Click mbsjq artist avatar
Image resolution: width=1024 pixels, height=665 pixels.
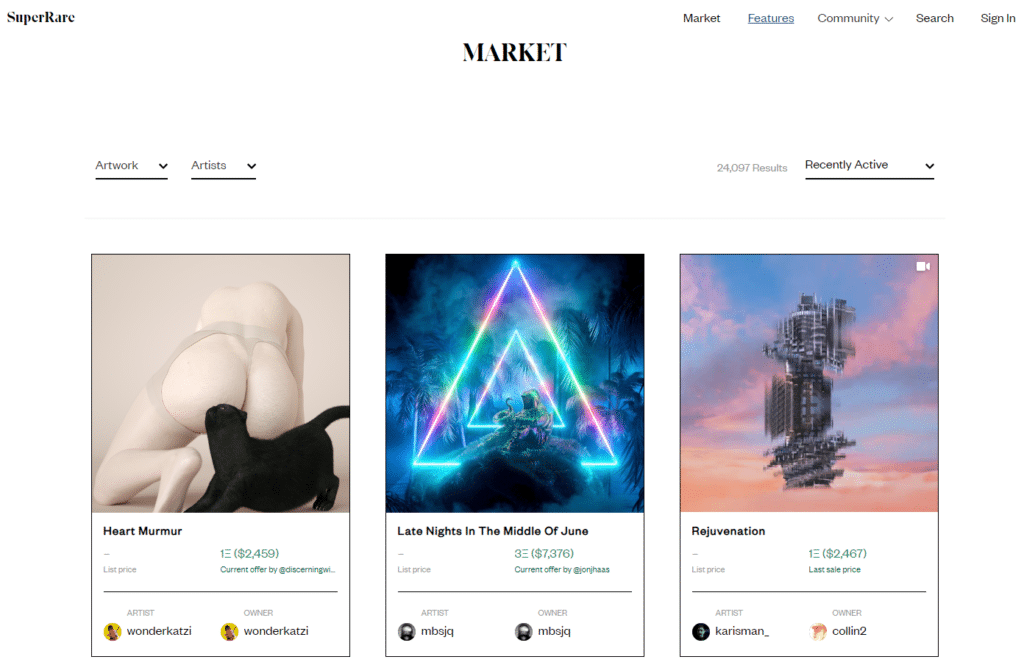point(407,632)
